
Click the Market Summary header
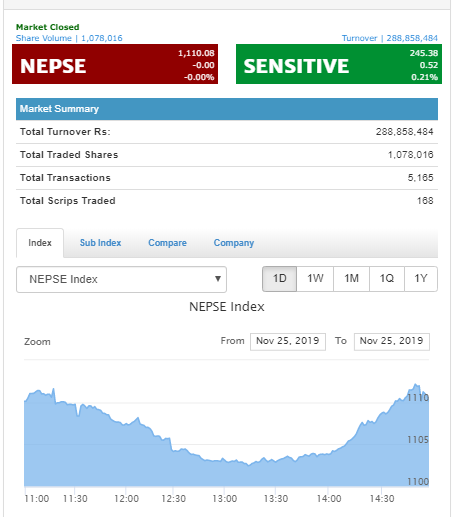pos(227,109)
